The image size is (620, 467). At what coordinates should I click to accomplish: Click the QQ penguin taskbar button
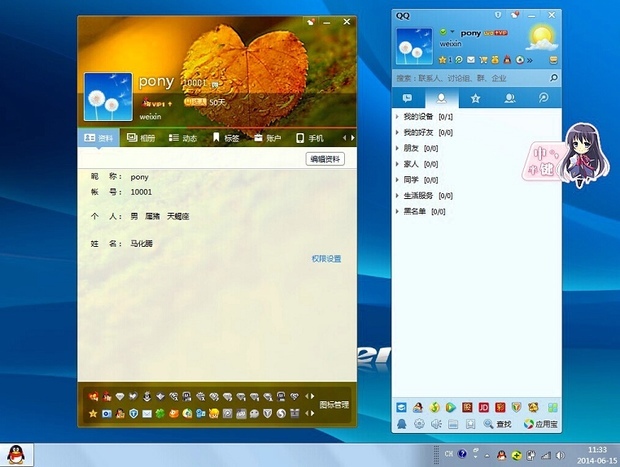coord(17,455)
